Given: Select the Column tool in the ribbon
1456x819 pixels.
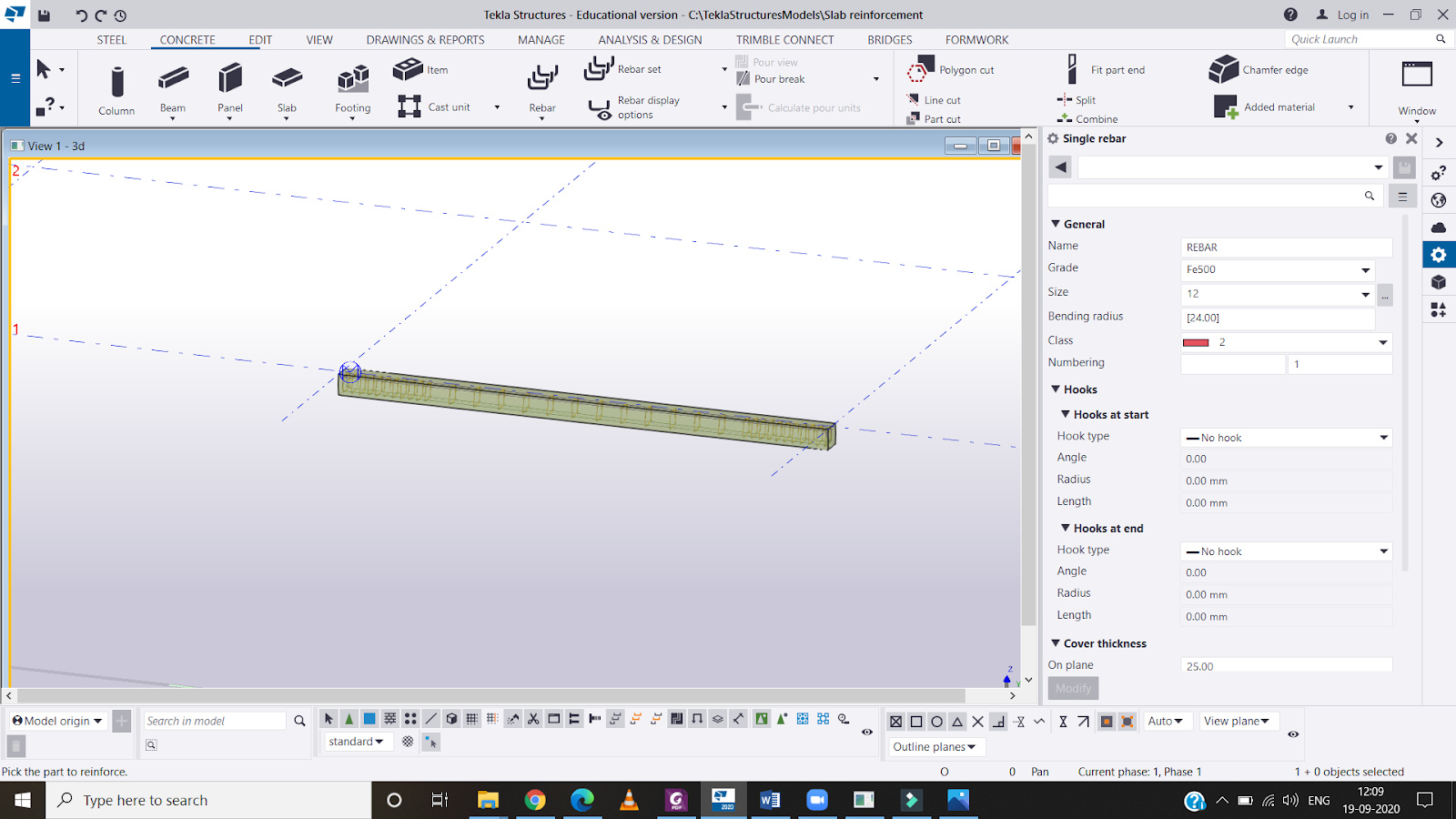Looking at the screenshot, I should 116,90.
